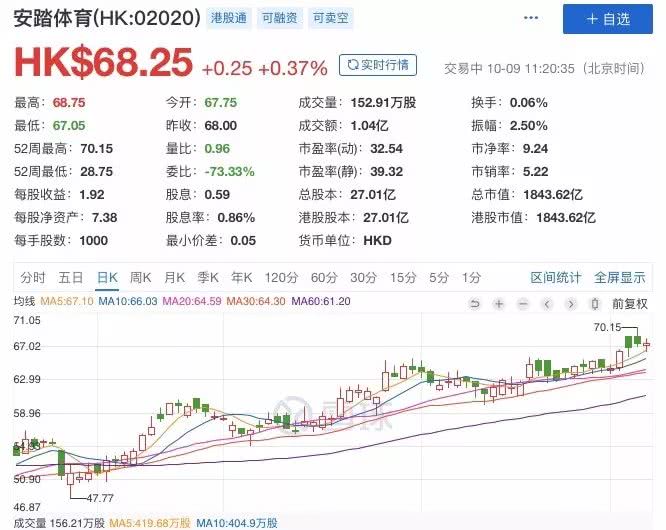Click the MA5:67.10 moving average label
Viewport: 666px width, 530px height.
[67, 302]
